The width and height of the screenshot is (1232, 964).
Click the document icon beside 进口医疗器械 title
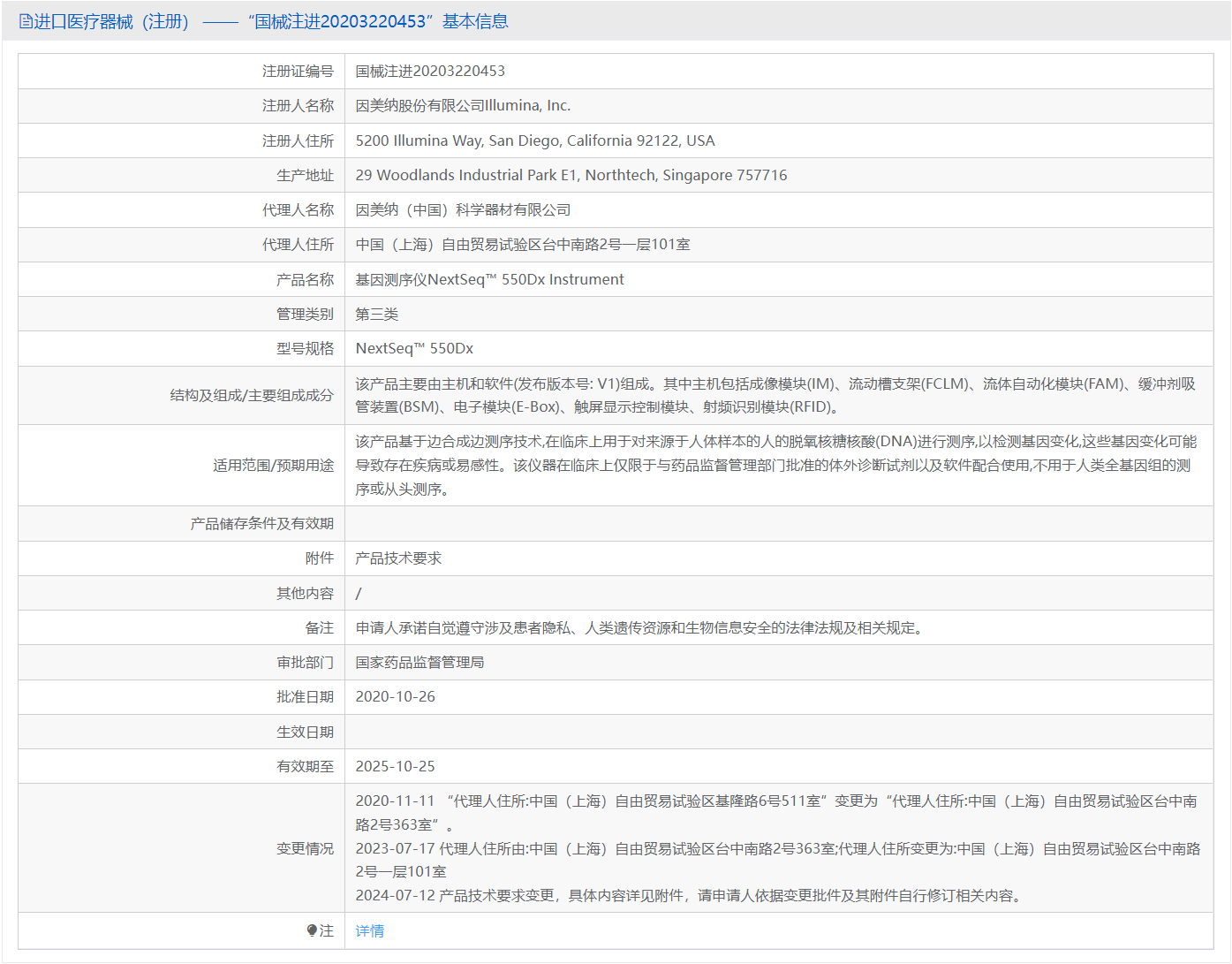coord(26,21)
